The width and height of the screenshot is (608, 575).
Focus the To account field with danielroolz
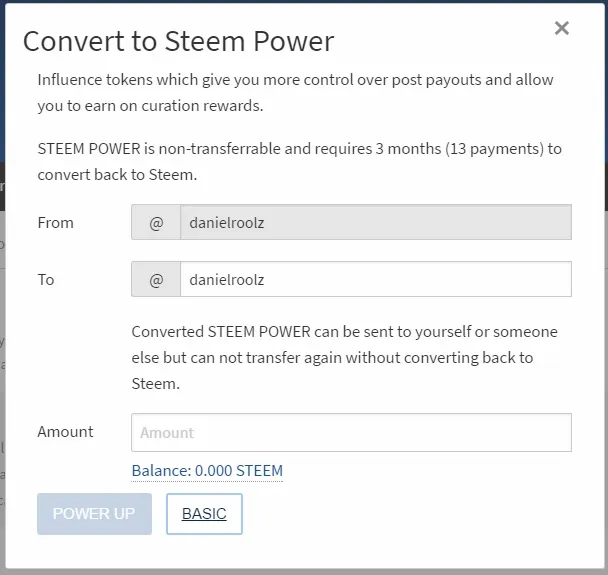point(376,279)
